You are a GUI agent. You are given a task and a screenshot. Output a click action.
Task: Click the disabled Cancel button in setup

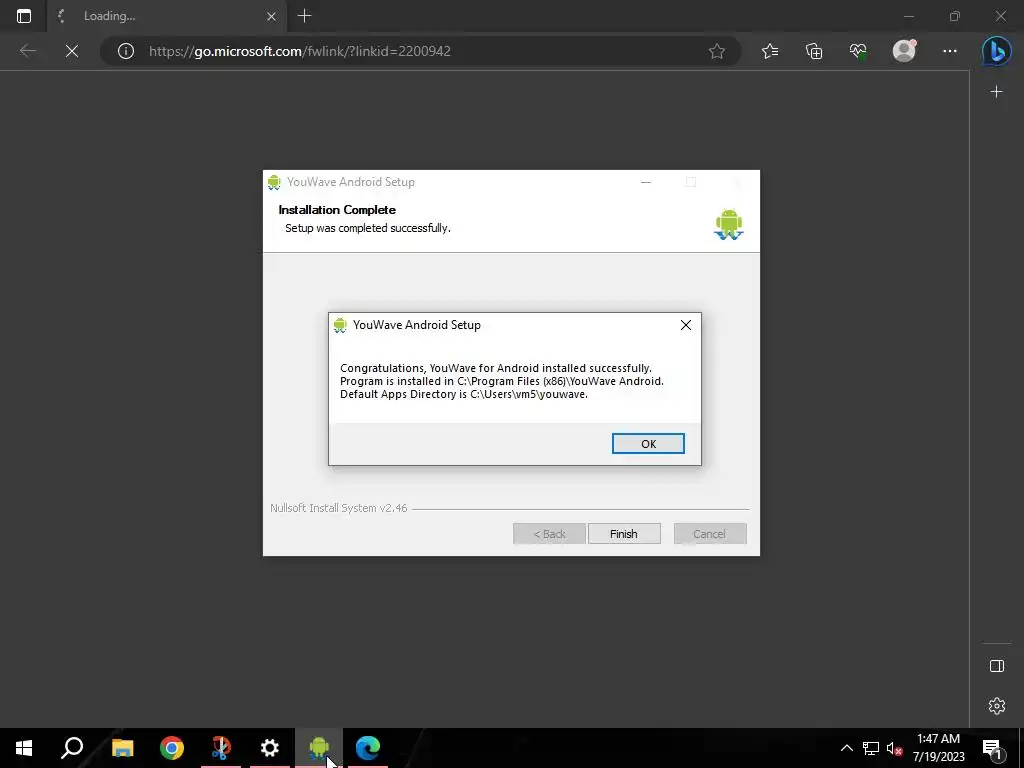[710, 534]
